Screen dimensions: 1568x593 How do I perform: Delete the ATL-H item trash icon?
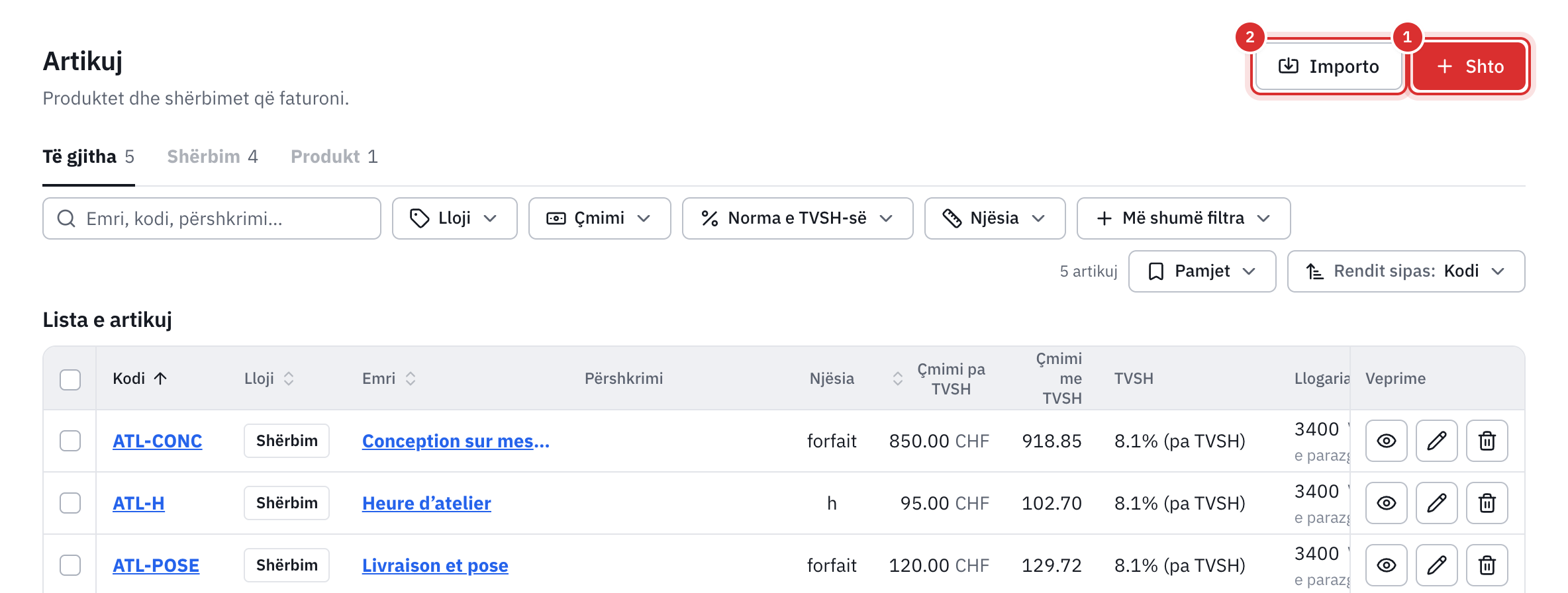[1487, 503]
